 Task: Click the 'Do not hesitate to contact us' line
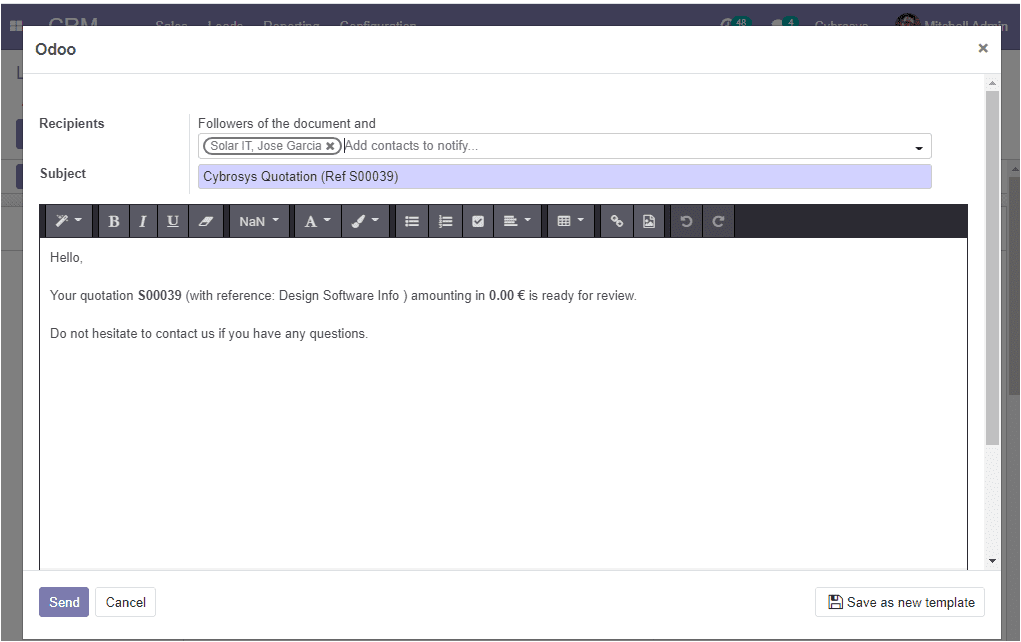click(209, 333)
